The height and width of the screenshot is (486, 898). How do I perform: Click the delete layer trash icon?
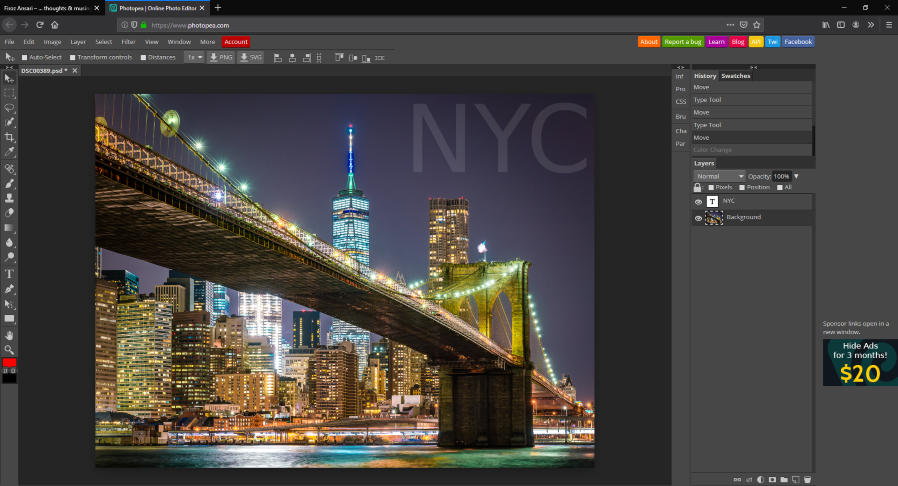click(x=808, y=480)
